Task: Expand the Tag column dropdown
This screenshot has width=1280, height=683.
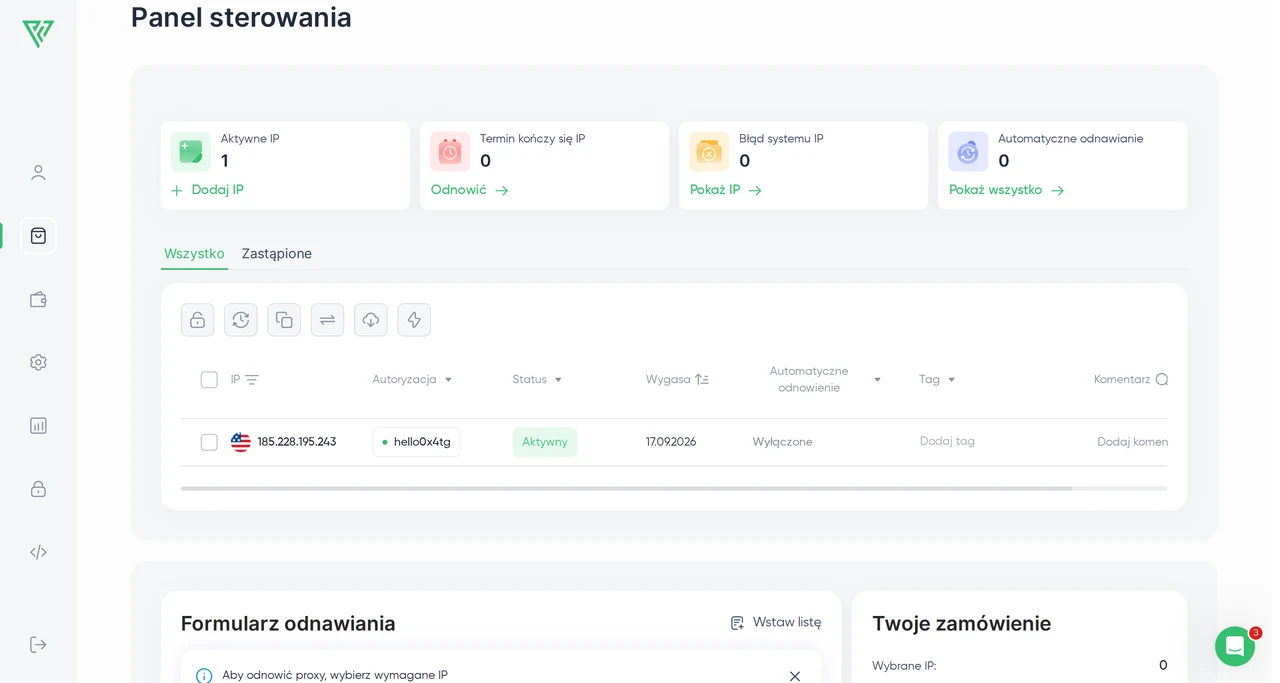Action: tap(951, 380)
